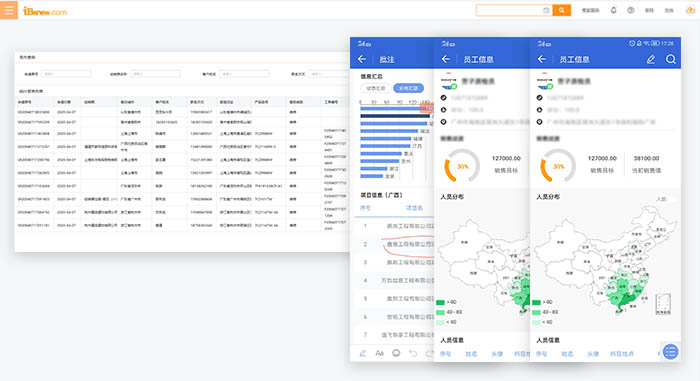Select row 1 in 项目信息 list
This screenshot has width=700, height=381.
(395, 226)
